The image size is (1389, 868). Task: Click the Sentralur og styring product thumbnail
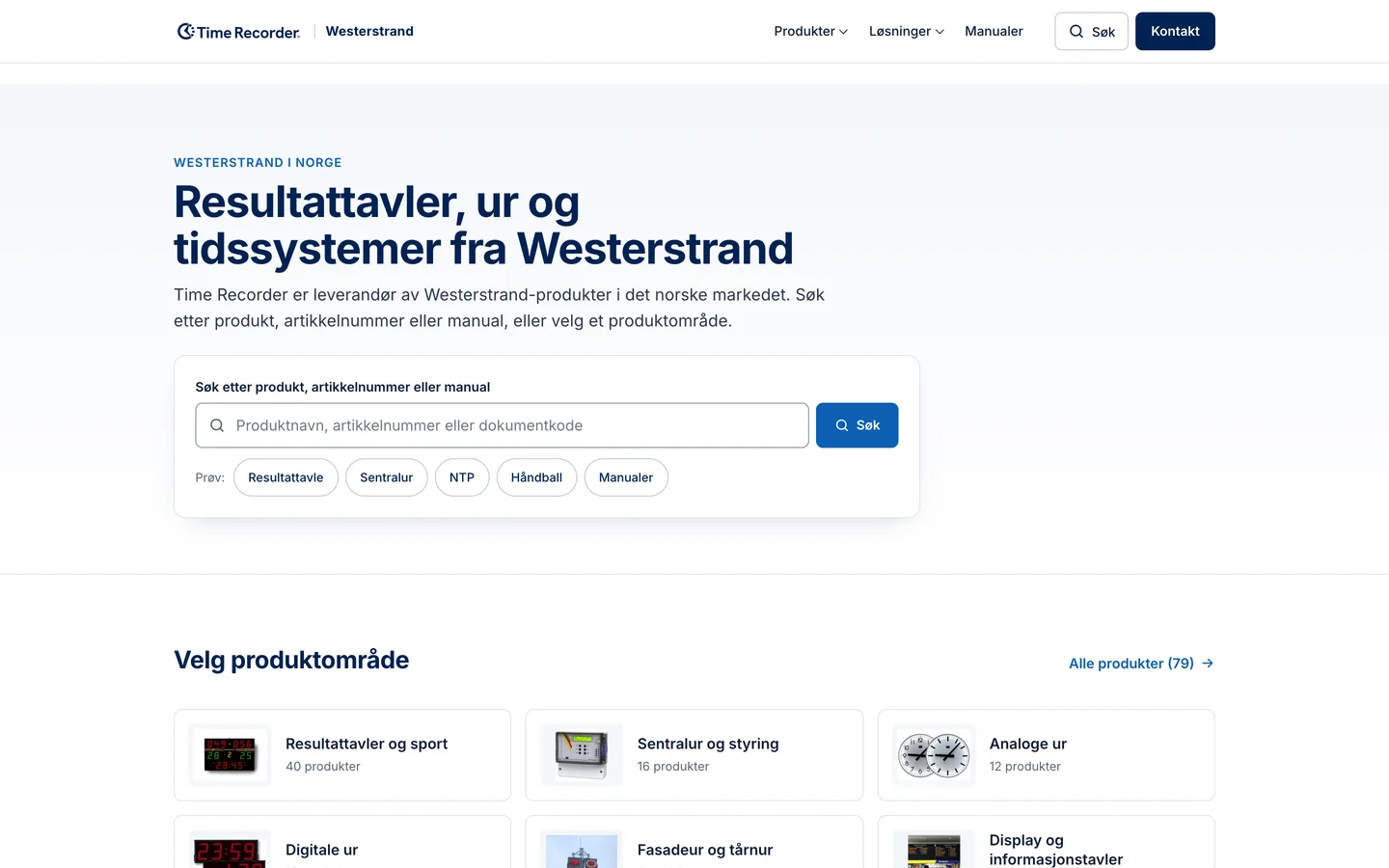(x=582, y=755)
